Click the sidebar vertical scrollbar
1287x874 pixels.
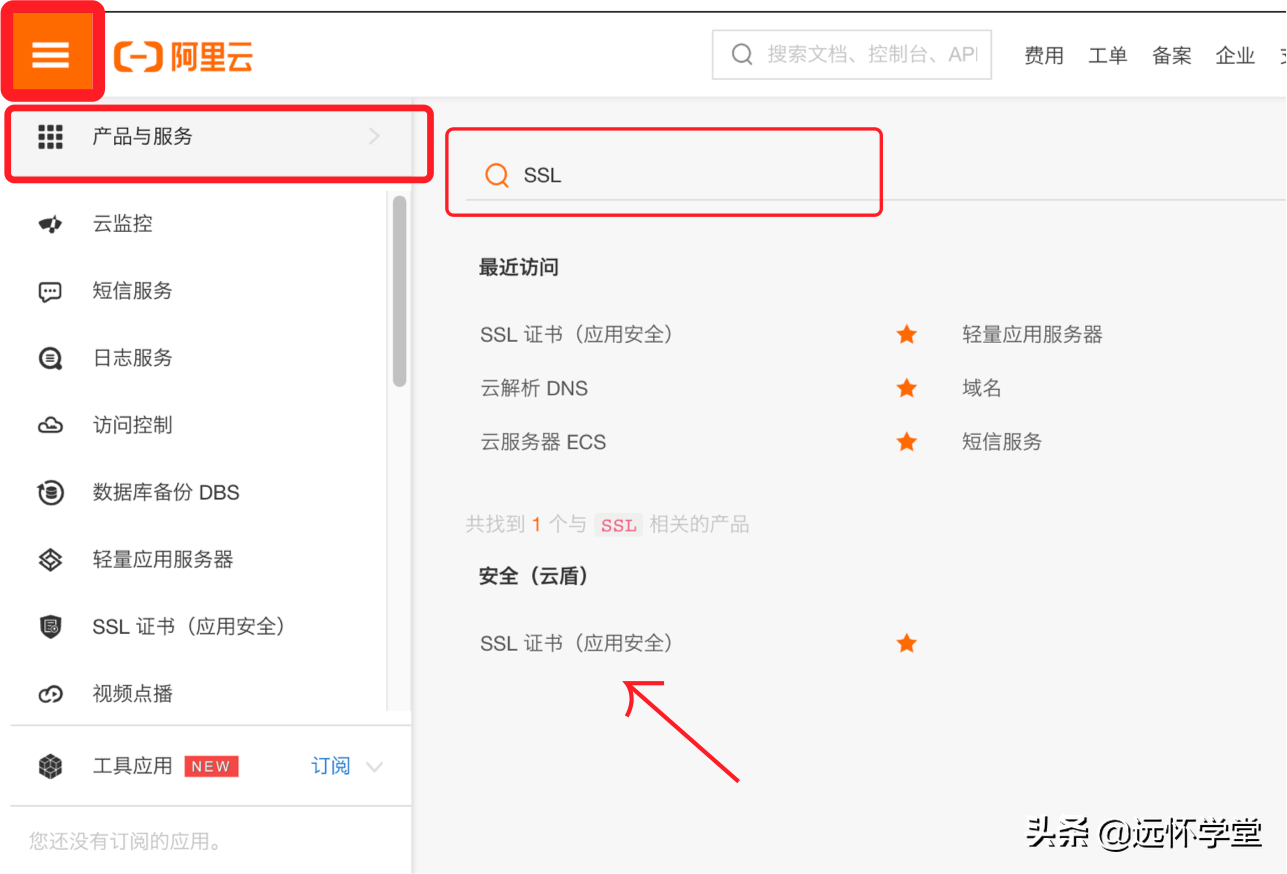pos(399,290)
